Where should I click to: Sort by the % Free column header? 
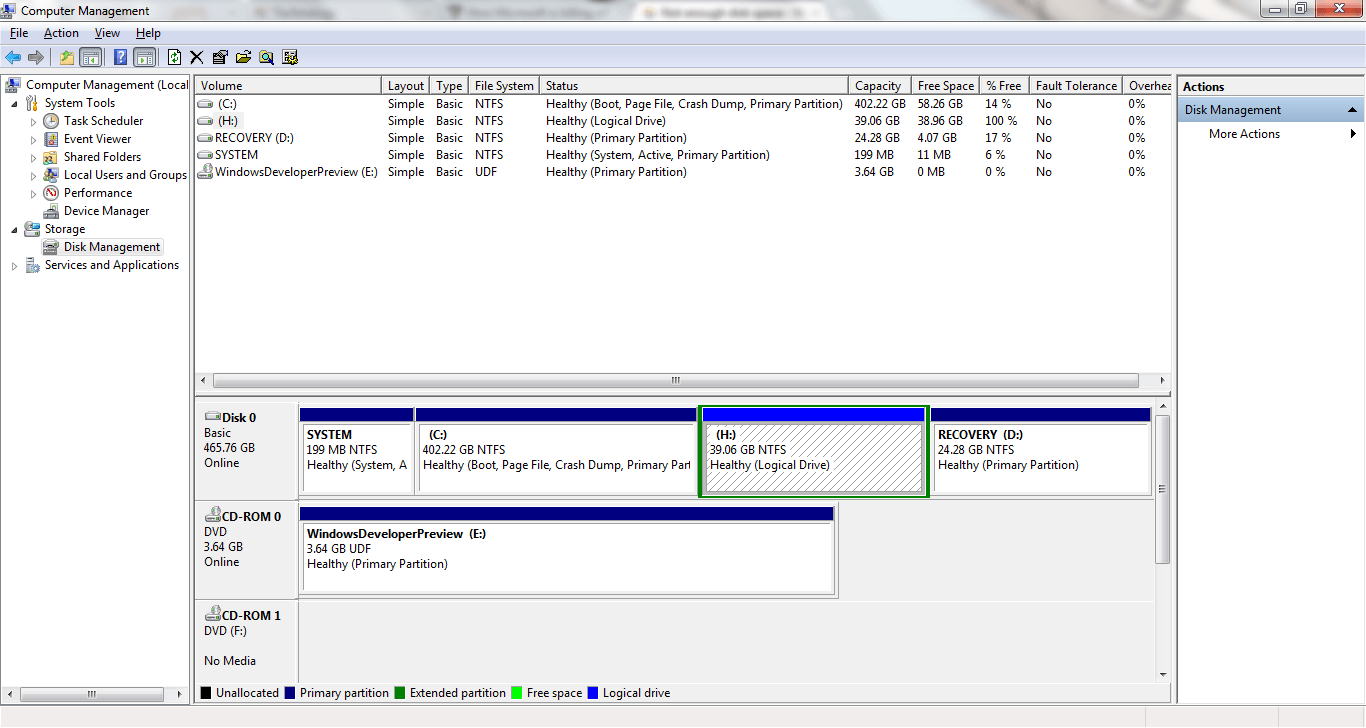click(x=1004, y=86)
